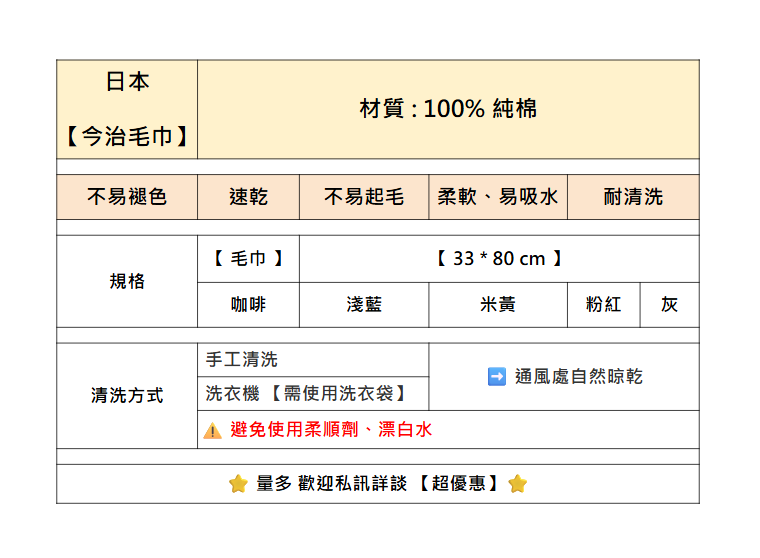Choose the 淺藍 color option cell
760x558 pixels.
364,304
